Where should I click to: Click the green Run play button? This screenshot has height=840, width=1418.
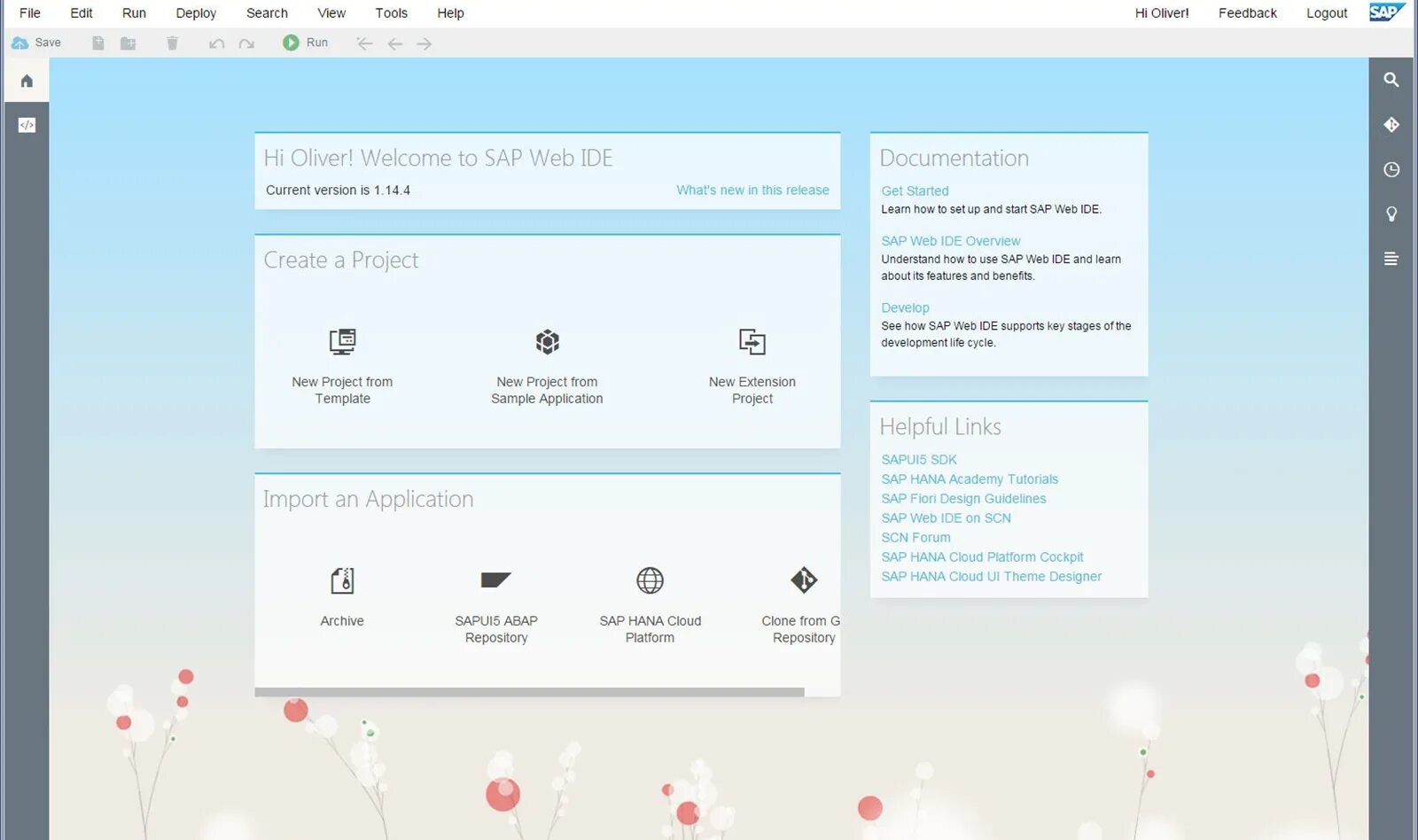tap(291, 43)
